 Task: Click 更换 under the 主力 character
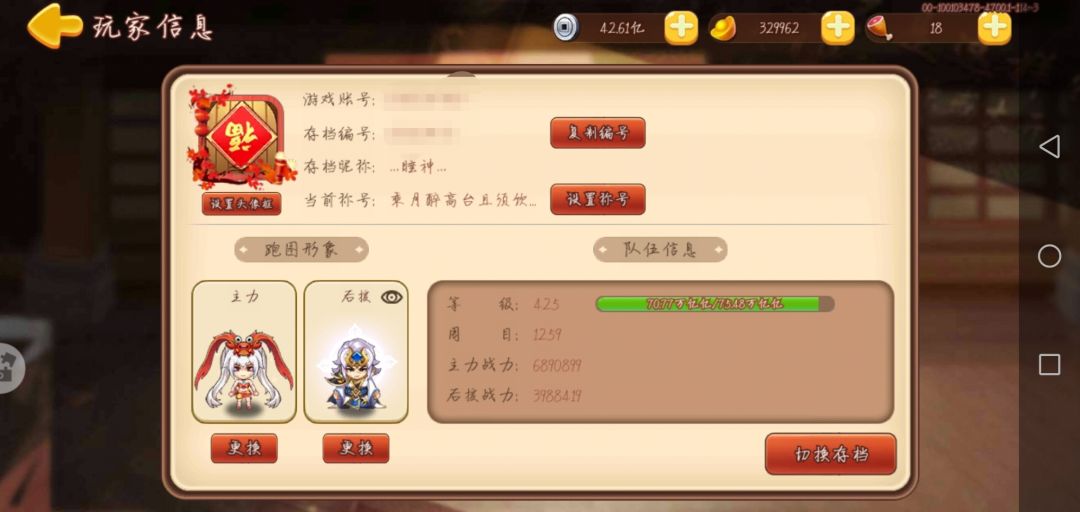pyautogui.click(x=244, y=448)
